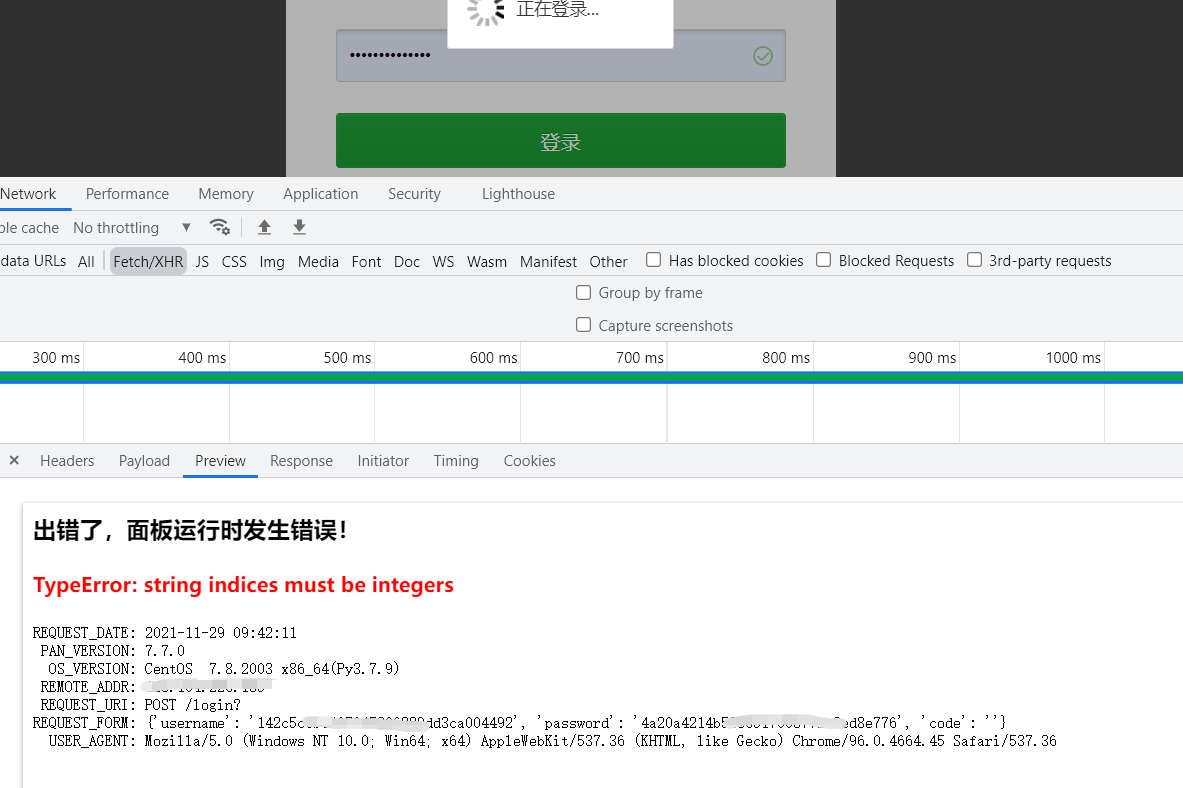This screenshot has height=788, width=1183.
Task: Filter requests by Doc
Action: tap(407, 261)
